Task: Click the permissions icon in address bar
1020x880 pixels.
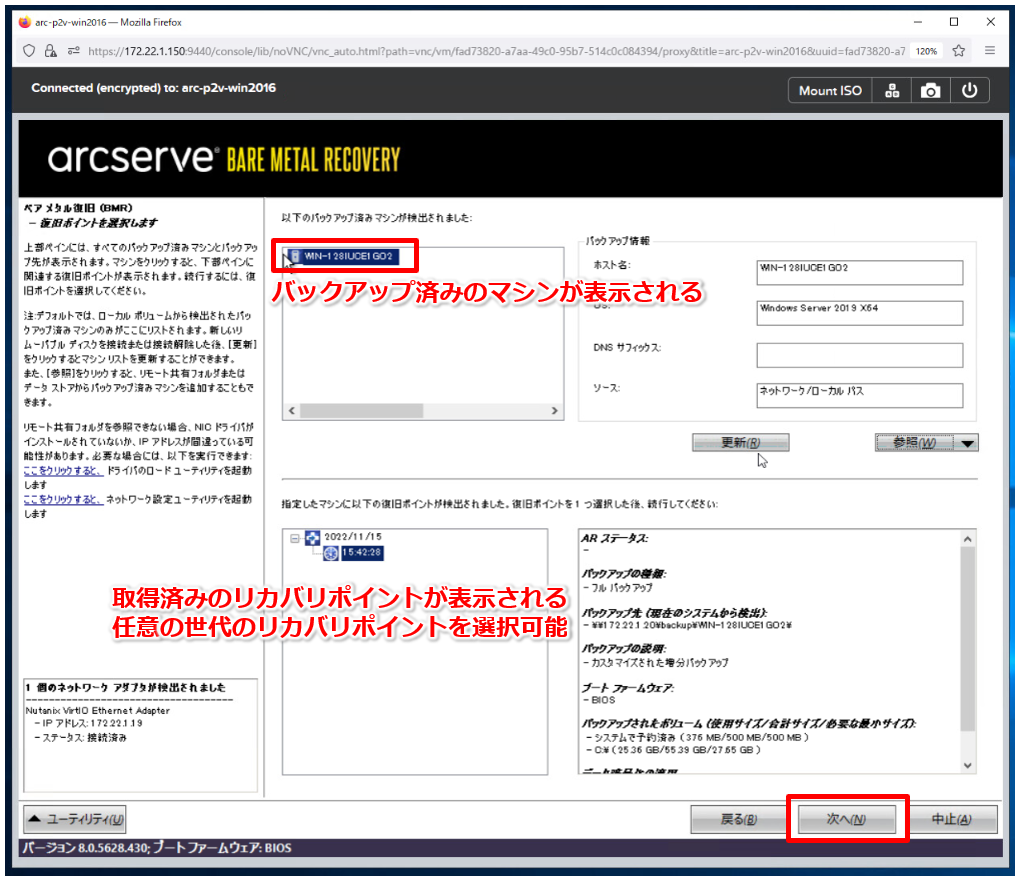Action: 74,51
